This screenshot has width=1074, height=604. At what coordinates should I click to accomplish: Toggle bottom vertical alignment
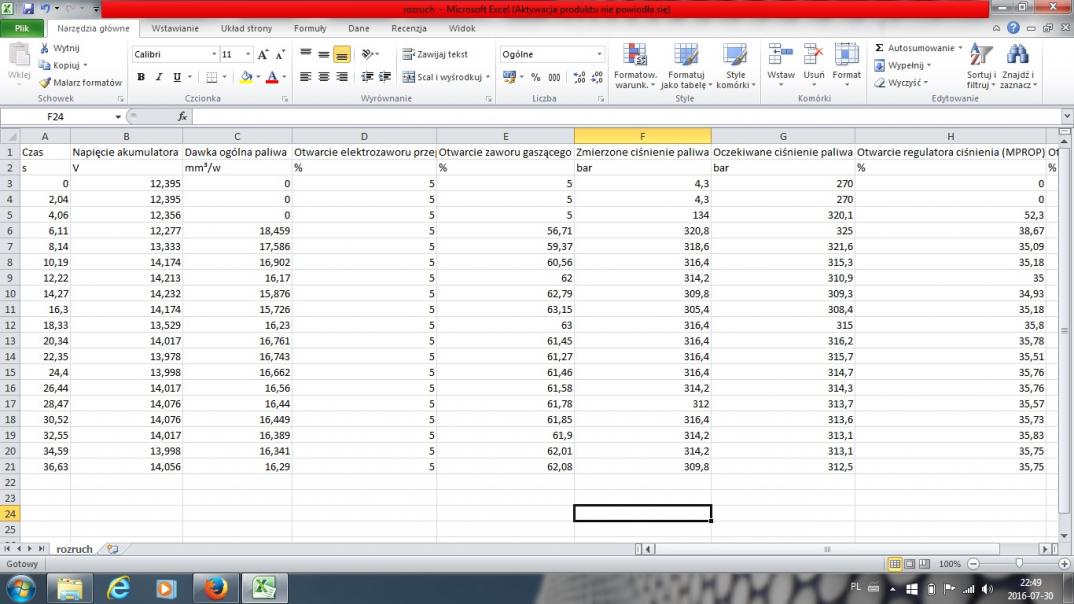click(341, 54)
